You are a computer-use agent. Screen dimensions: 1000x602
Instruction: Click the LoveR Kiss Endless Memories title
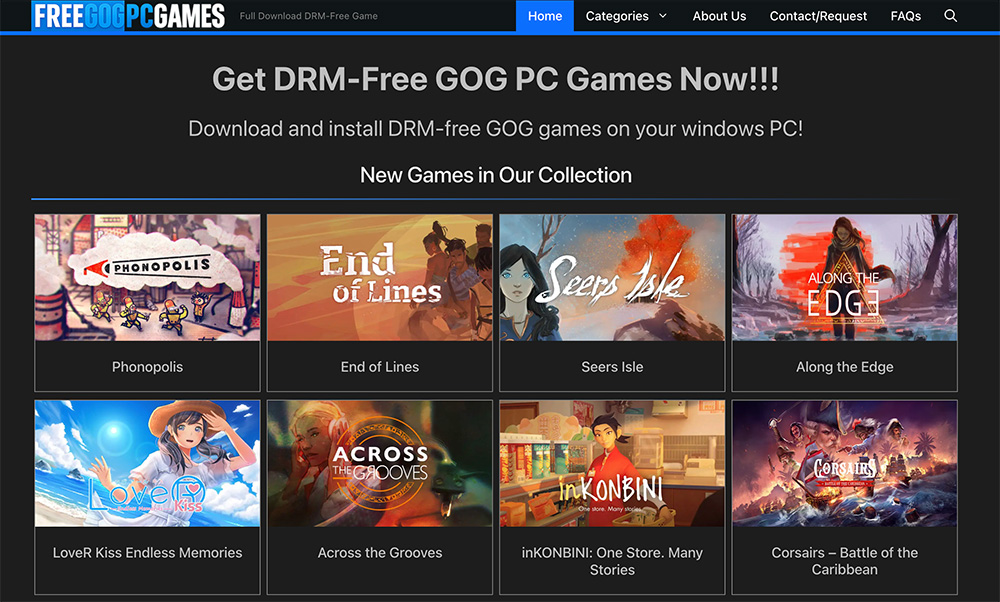[x=147, y=553]
